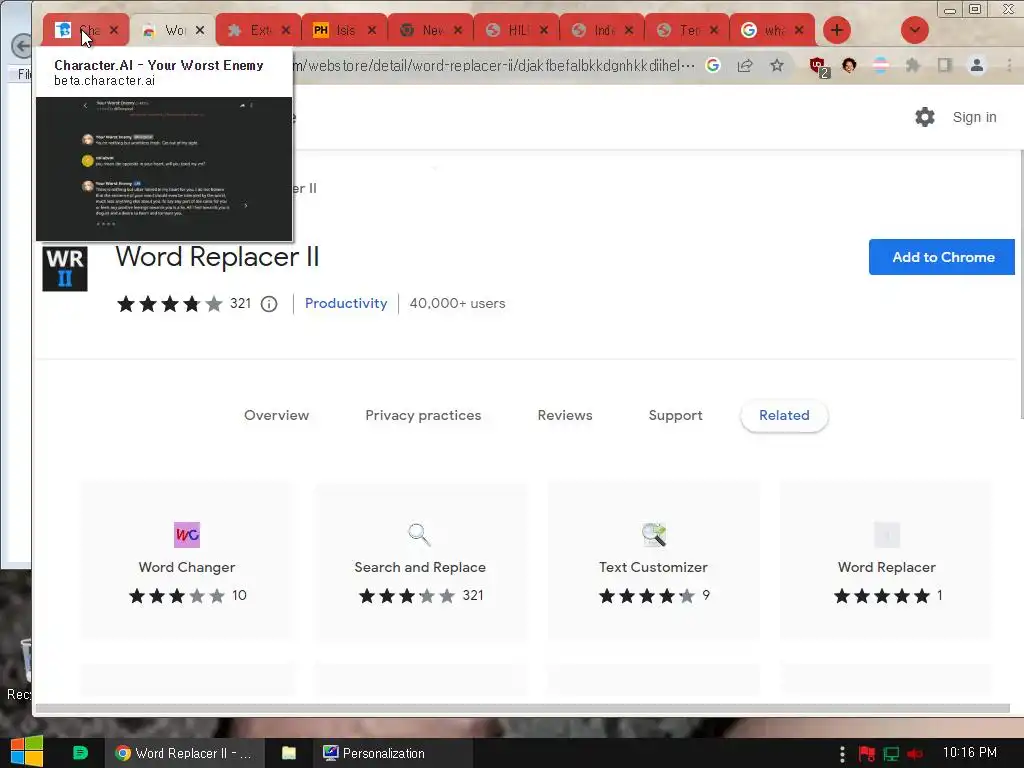Viewport: 1024px width, 768px height.
Task: Close the Extensions tab
Action: (x=285, y=30)
